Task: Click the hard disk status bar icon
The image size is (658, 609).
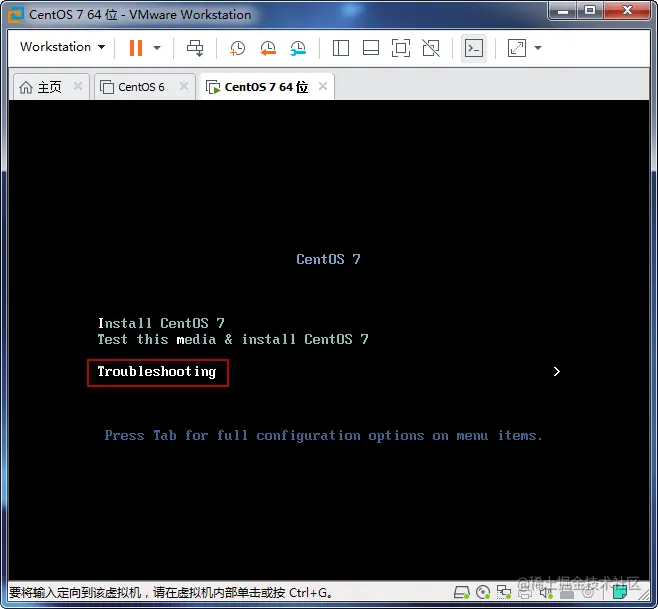Action: coord(462,593)
